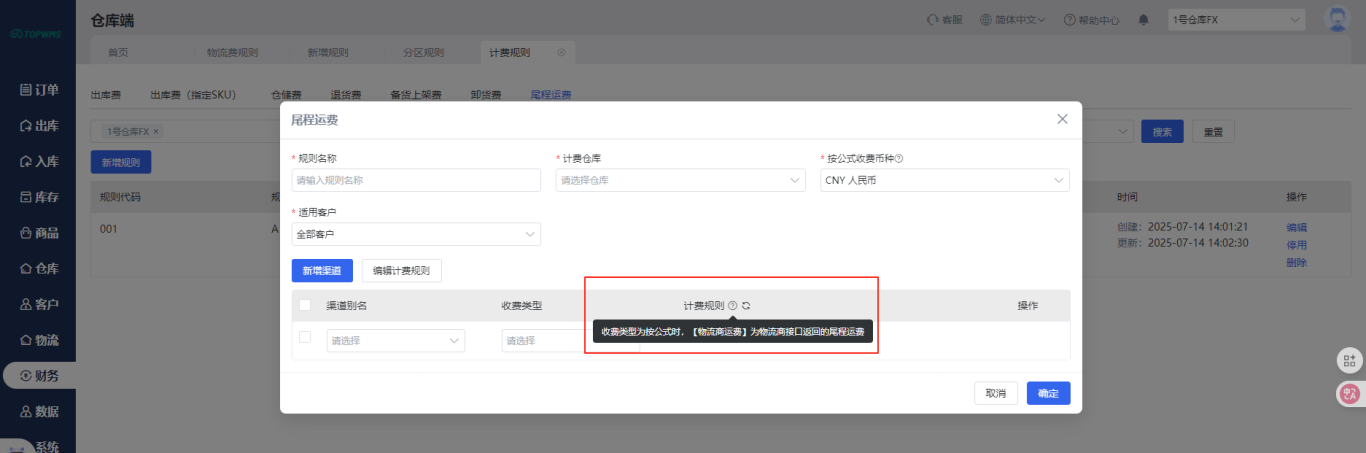The height and width of the screenshot is (453, 1366).
Task: Select the 仓储费 fee tab
Action: [x=287, y=95]
